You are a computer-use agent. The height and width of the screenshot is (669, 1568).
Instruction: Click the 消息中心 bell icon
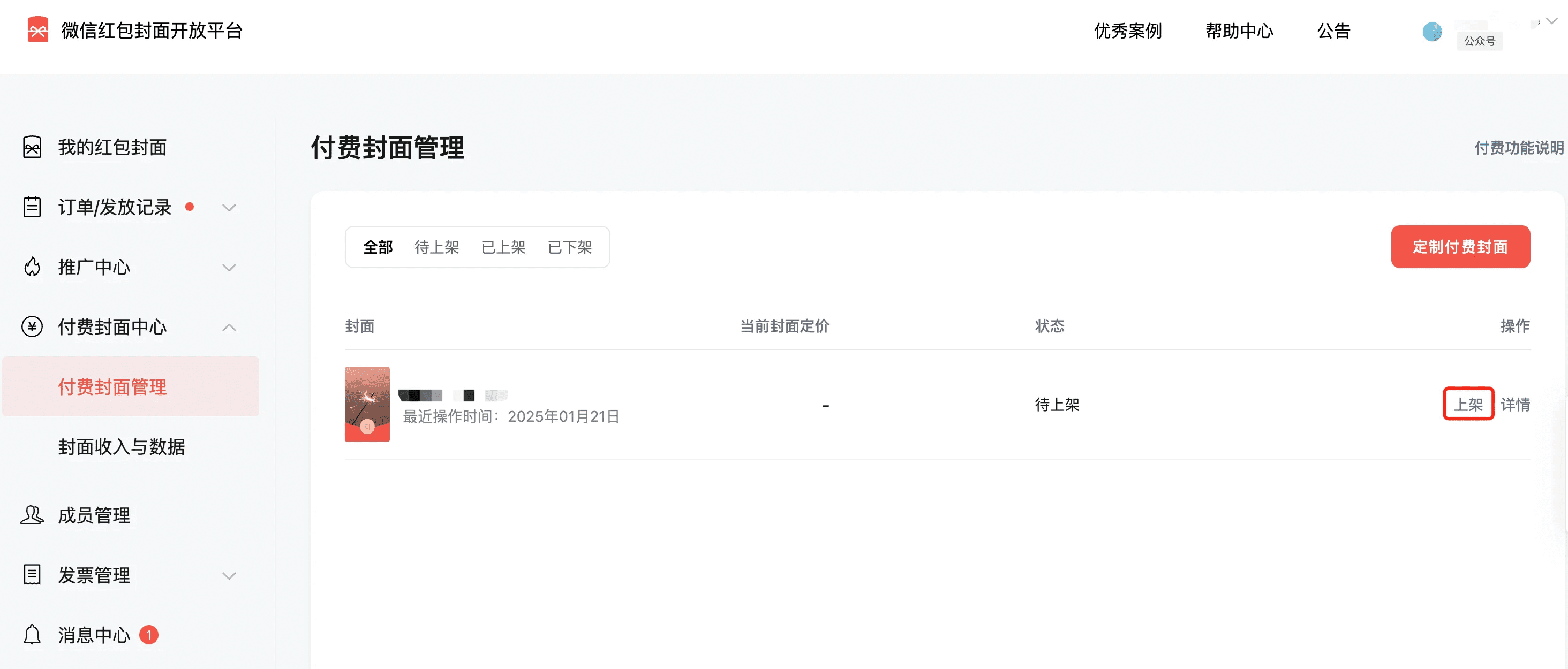[32, 635]
